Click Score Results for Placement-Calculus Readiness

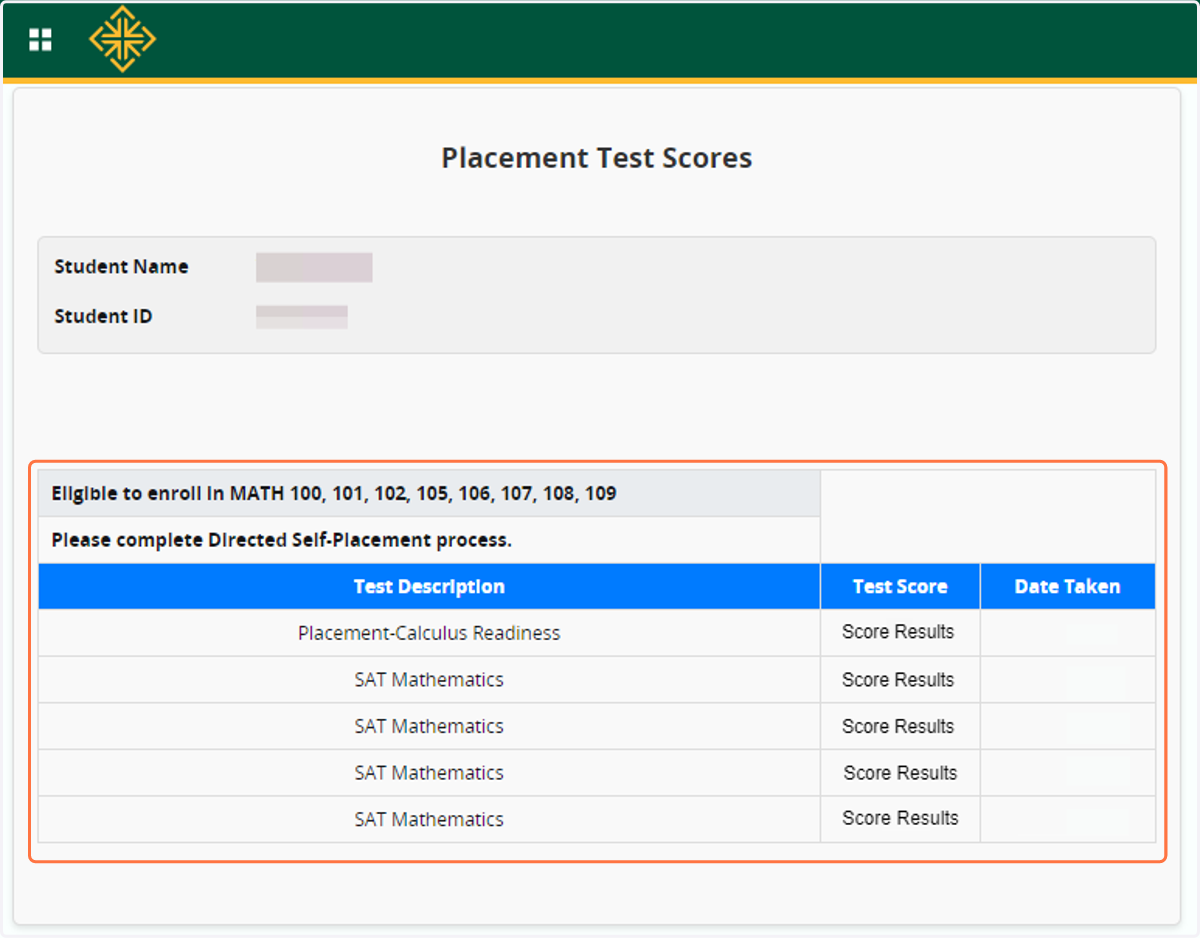point(898,632)
